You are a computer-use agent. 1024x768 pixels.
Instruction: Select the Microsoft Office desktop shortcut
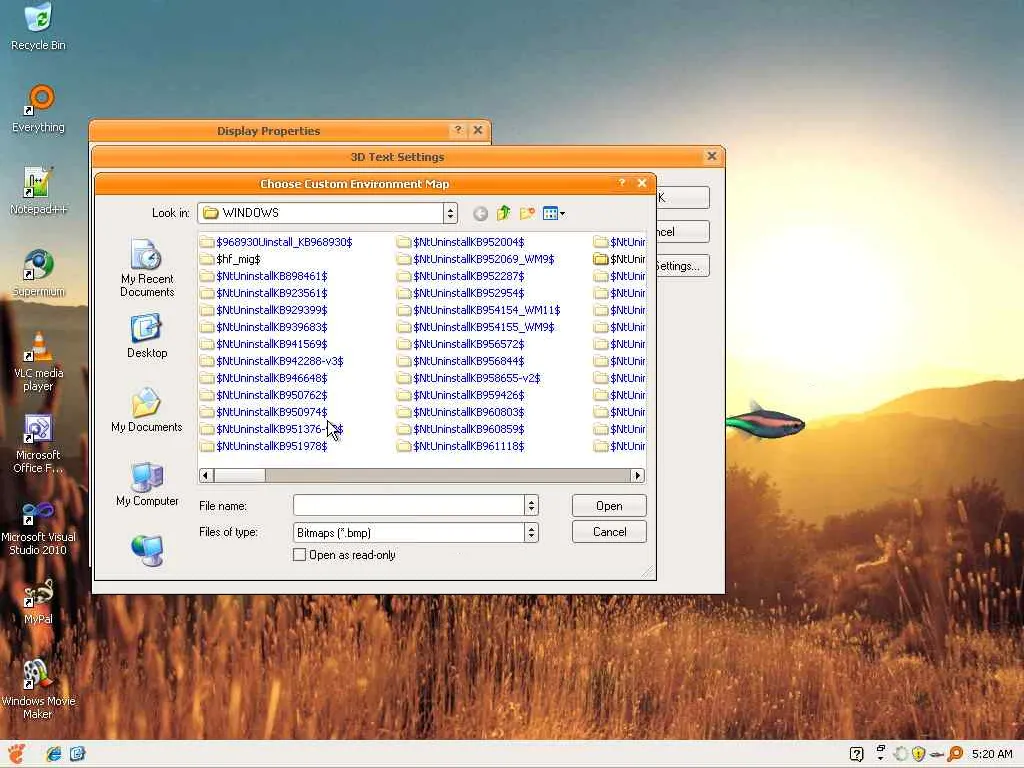(38, 444)
